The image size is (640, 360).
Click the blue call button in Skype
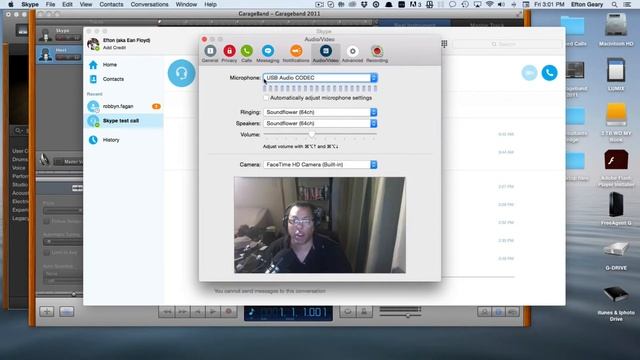point(549,73)
